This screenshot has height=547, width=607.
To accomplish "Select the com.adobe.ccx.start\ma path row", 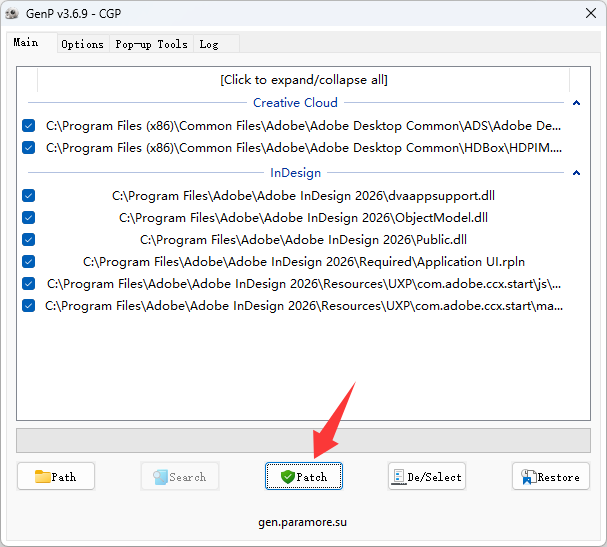I will pos(304,306).
